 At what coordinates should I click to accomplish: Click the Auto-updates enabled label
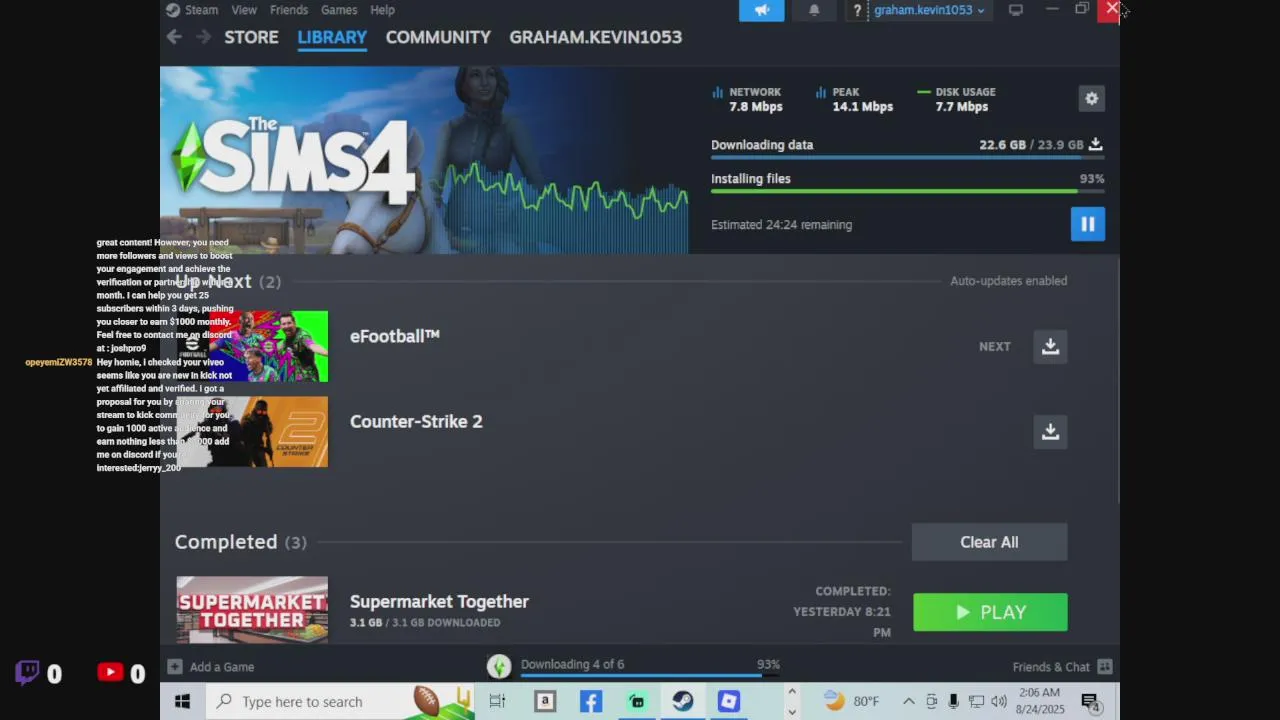1008,281
